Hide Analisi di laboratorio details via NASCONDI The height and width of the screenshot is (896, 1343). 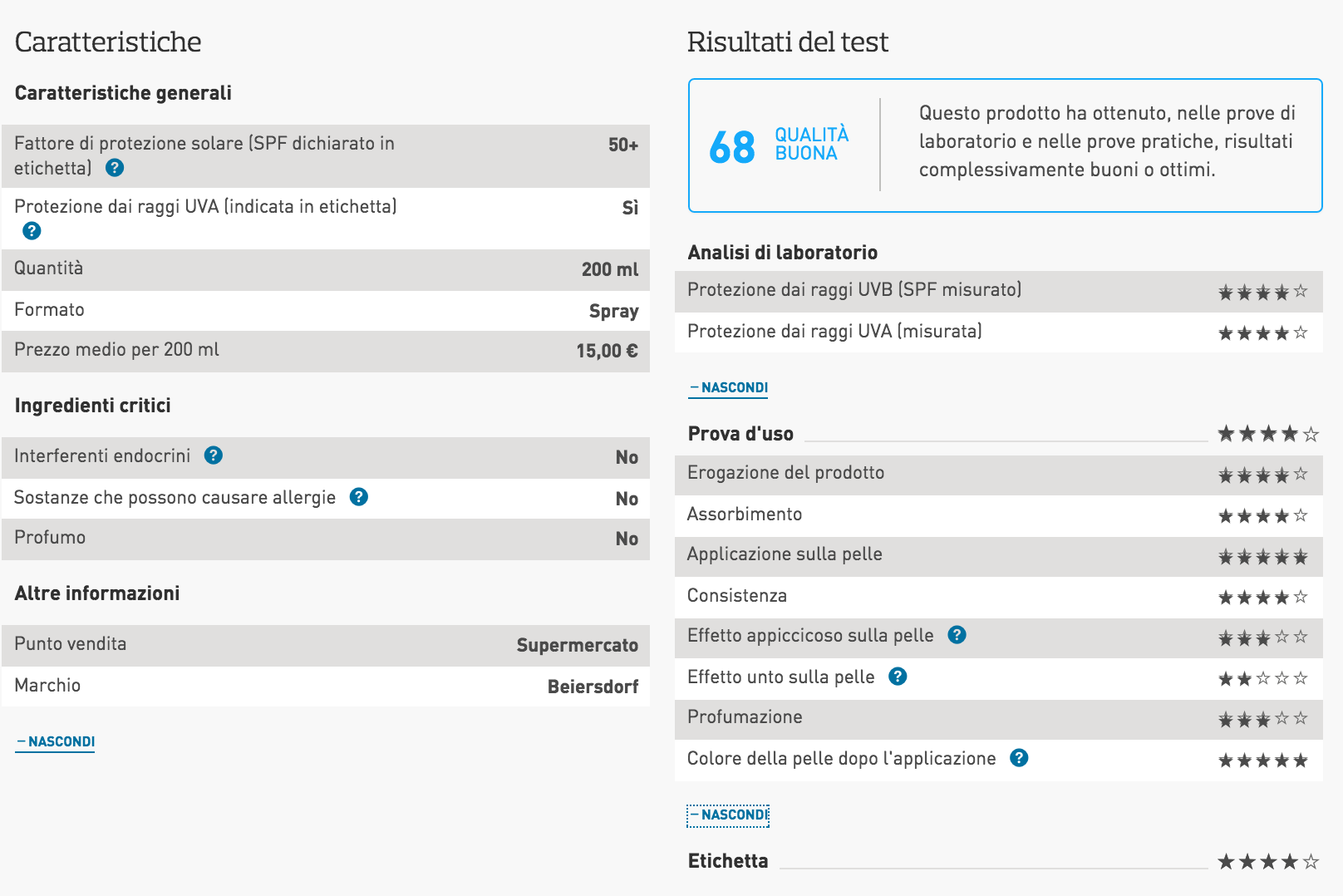pos(729,387)
